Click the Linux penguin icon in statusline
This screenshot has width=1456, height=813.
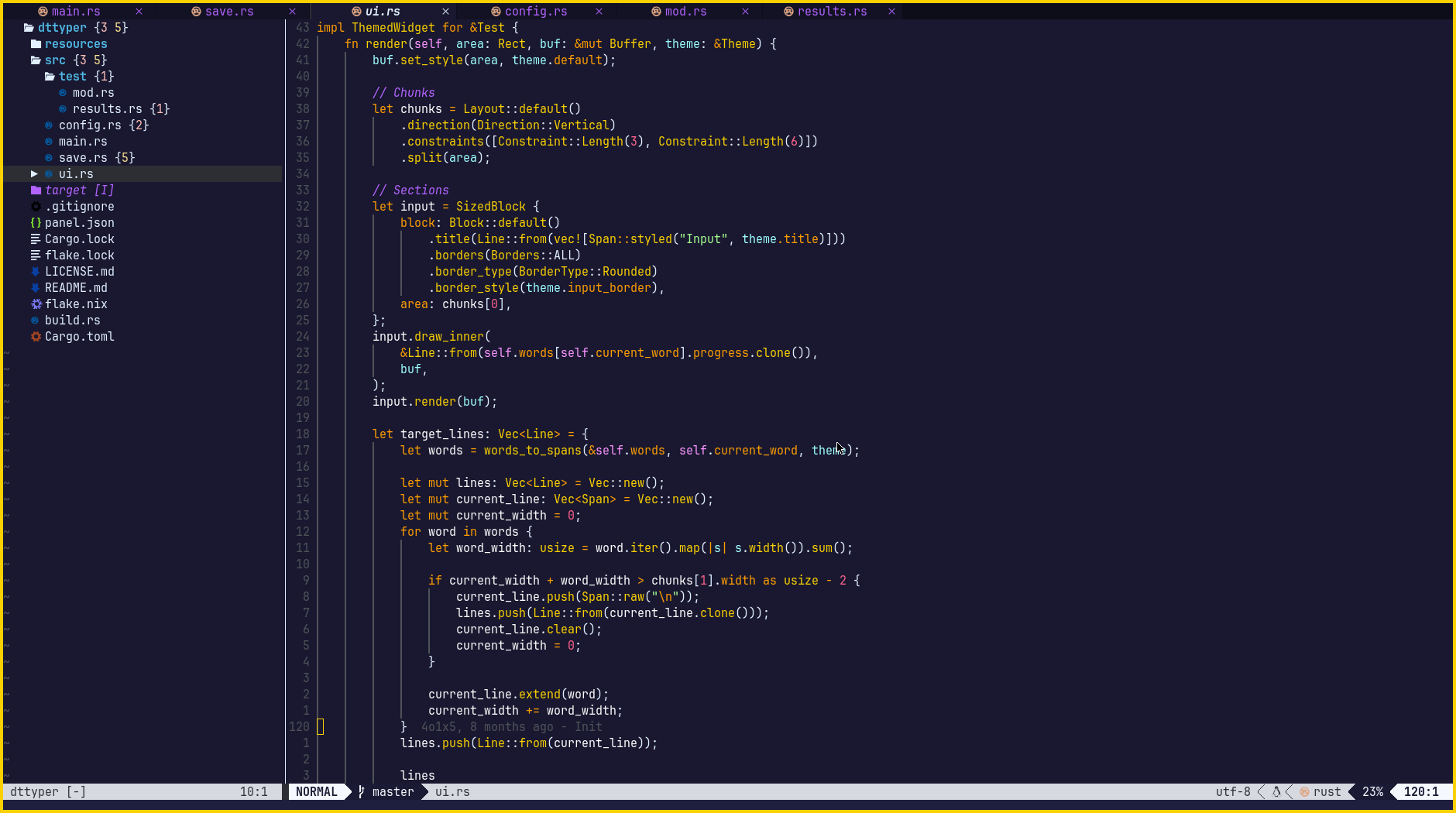(x=1276, y=792)
